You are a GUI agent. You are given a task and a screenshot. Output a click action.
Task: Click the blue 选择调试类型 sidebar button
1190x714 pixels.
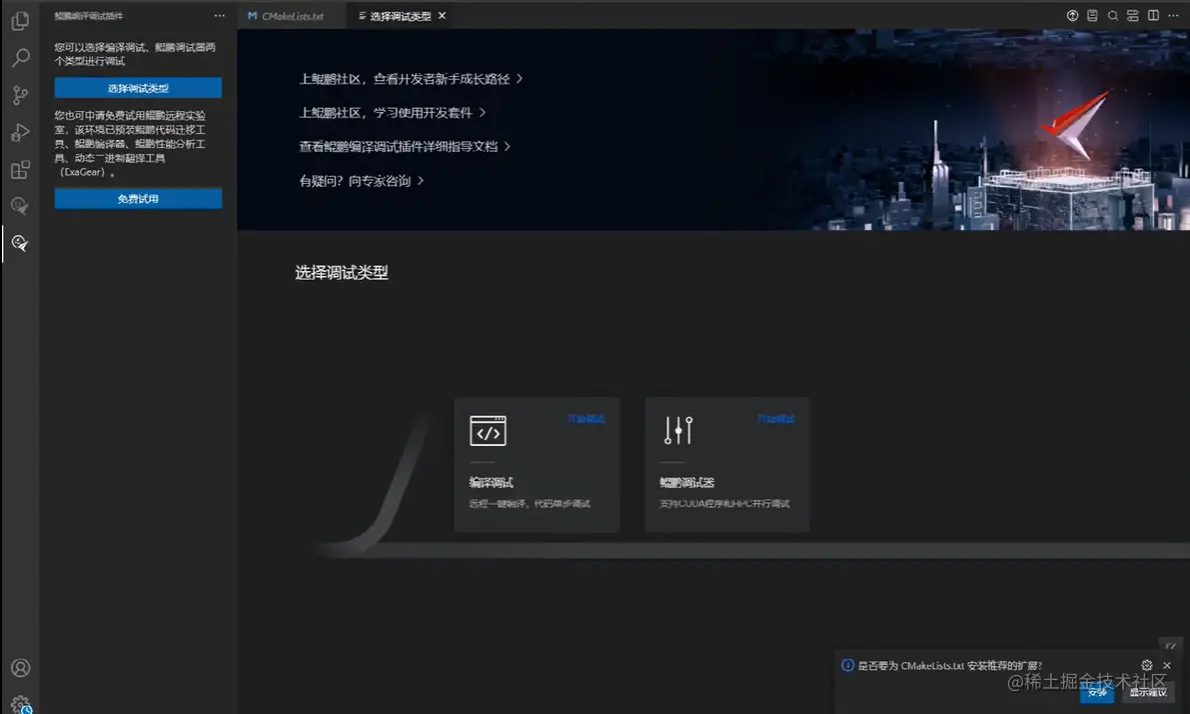pyautogui.click(x=138, y=88)
